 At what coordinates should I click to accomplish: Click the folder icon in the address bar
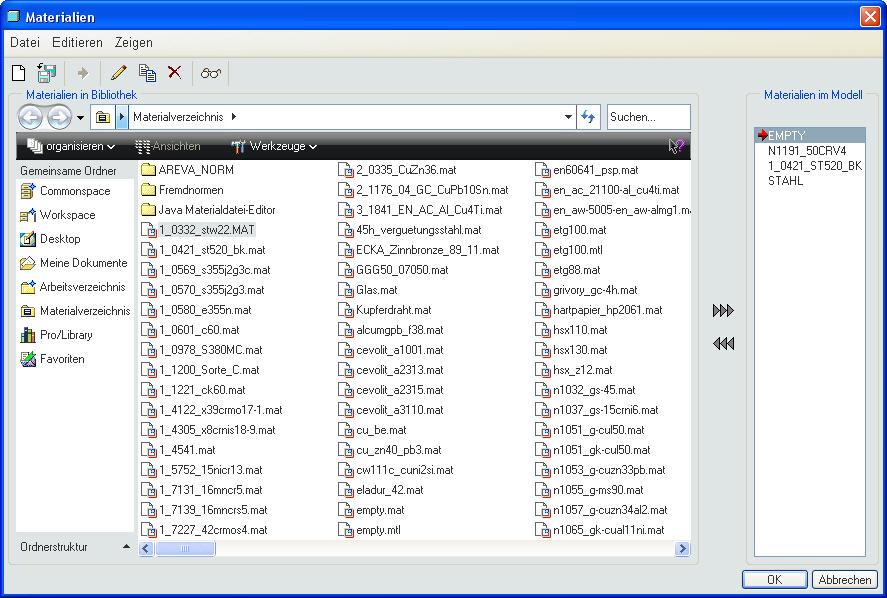102,117
